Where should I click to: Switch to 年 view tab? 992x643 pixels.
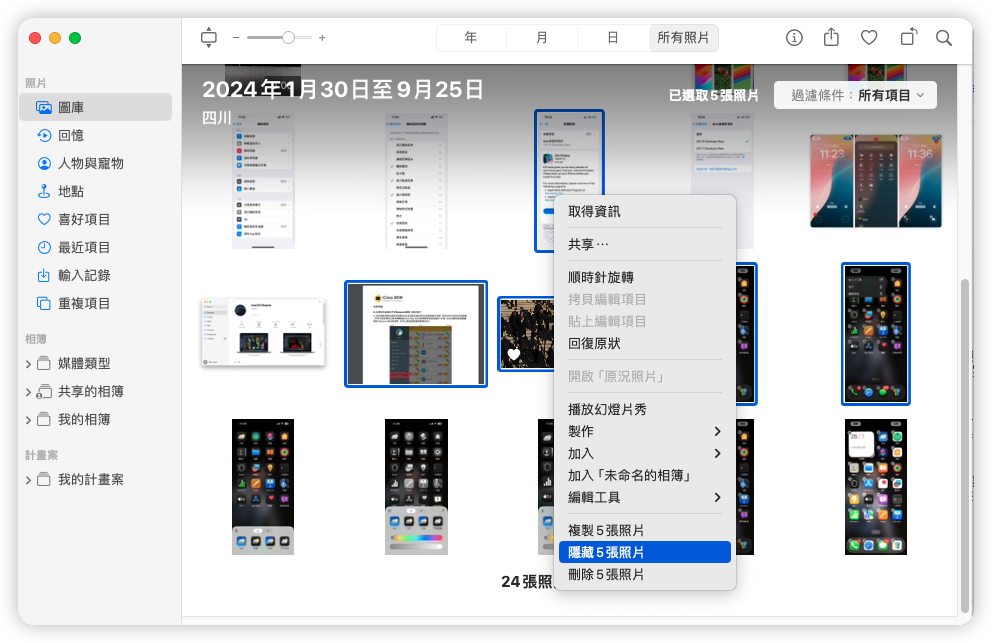(x=471, y=38)
